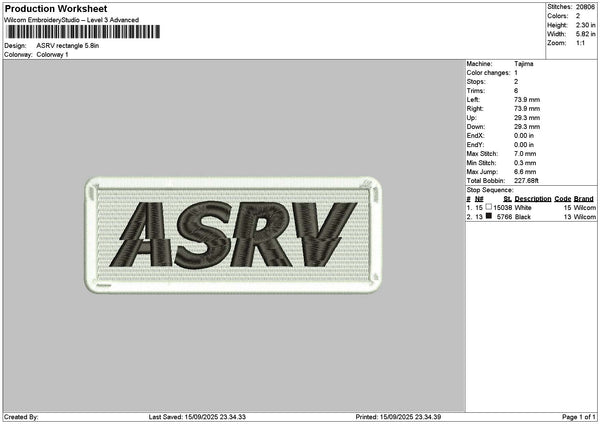The image size is (600, 424).
Task: Click the barcode under the worksheet title
Action: pos(83,32)
